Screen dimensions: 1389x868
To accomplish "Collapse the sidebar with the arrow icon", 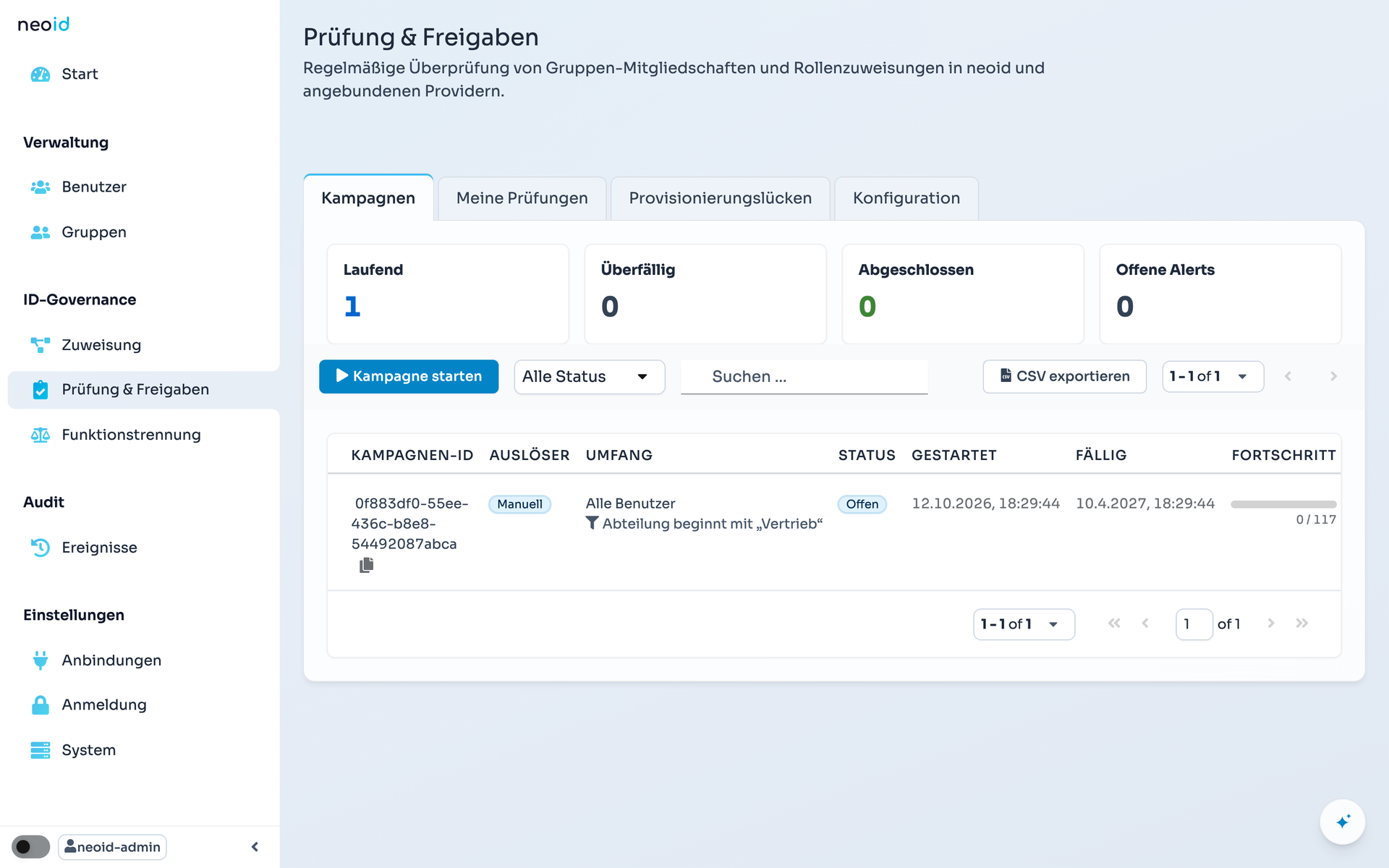I will [255, 847].
